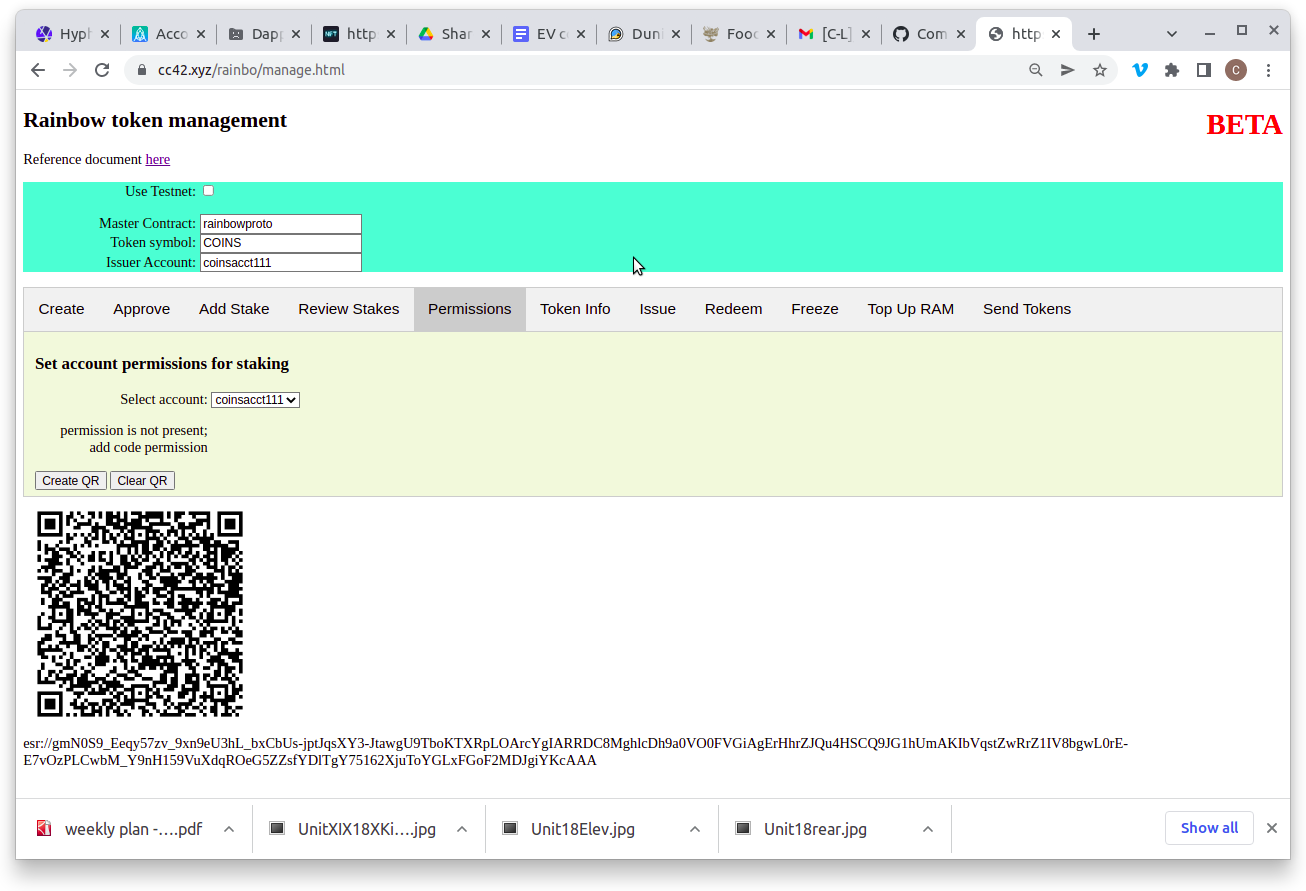Switch to the Token Info tab

(575, 309)
